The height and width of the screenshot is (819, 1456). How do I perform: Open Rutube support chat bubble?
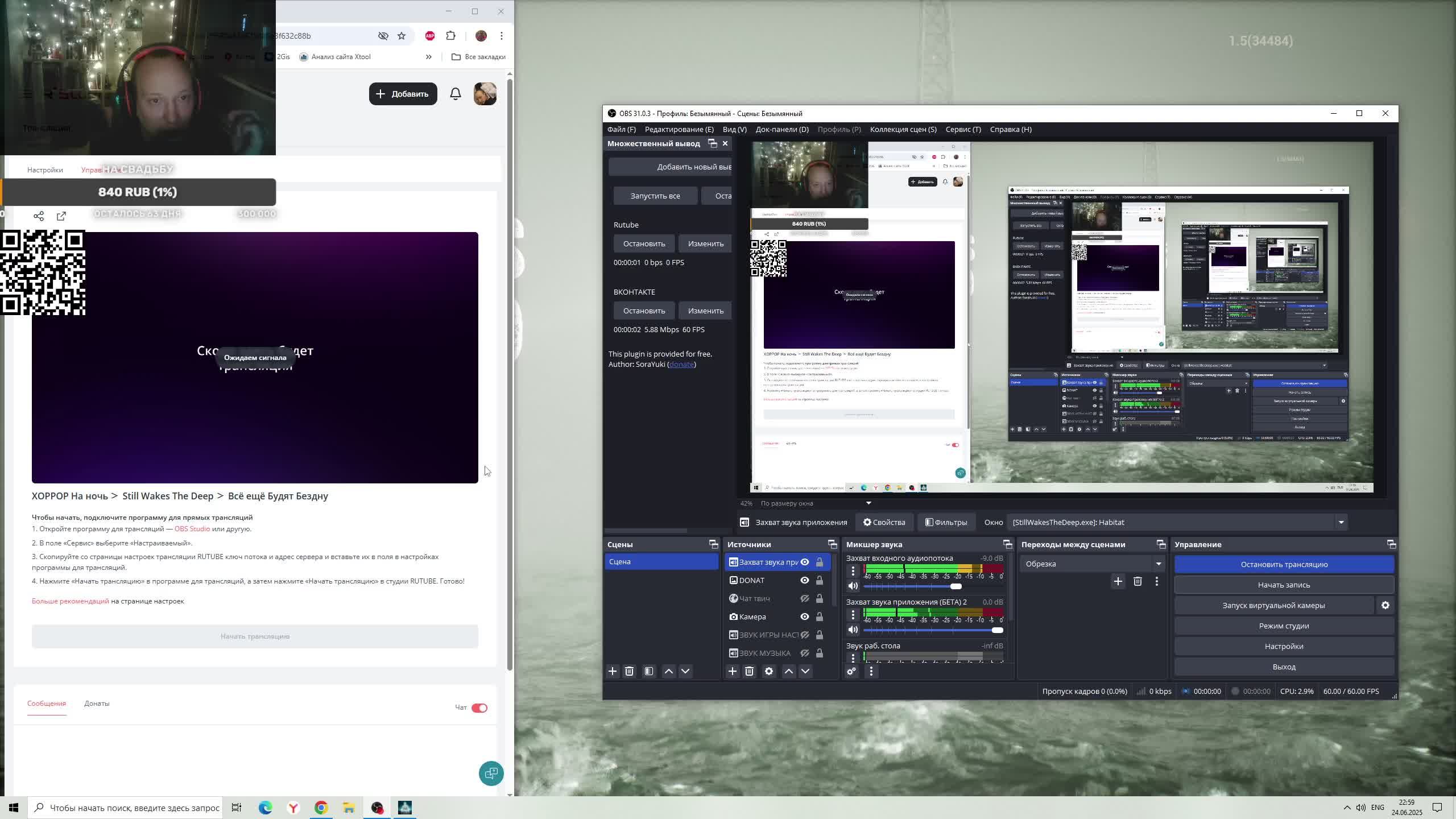coord(491,773)
